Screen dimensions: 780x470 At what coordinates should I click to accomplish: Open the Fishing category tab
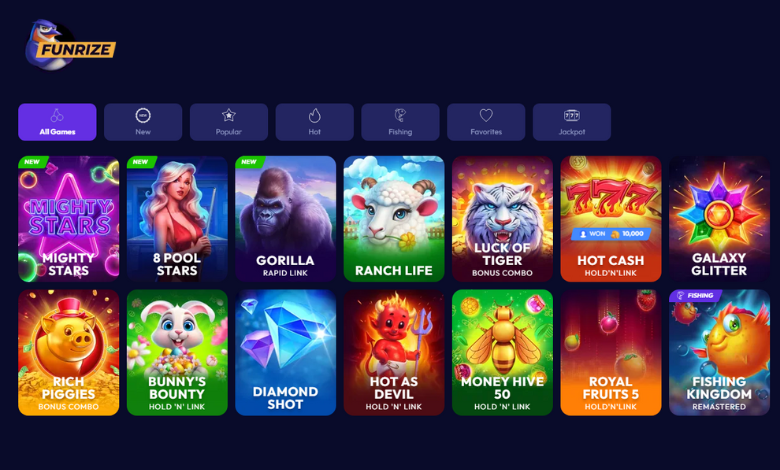pos(400,122)
